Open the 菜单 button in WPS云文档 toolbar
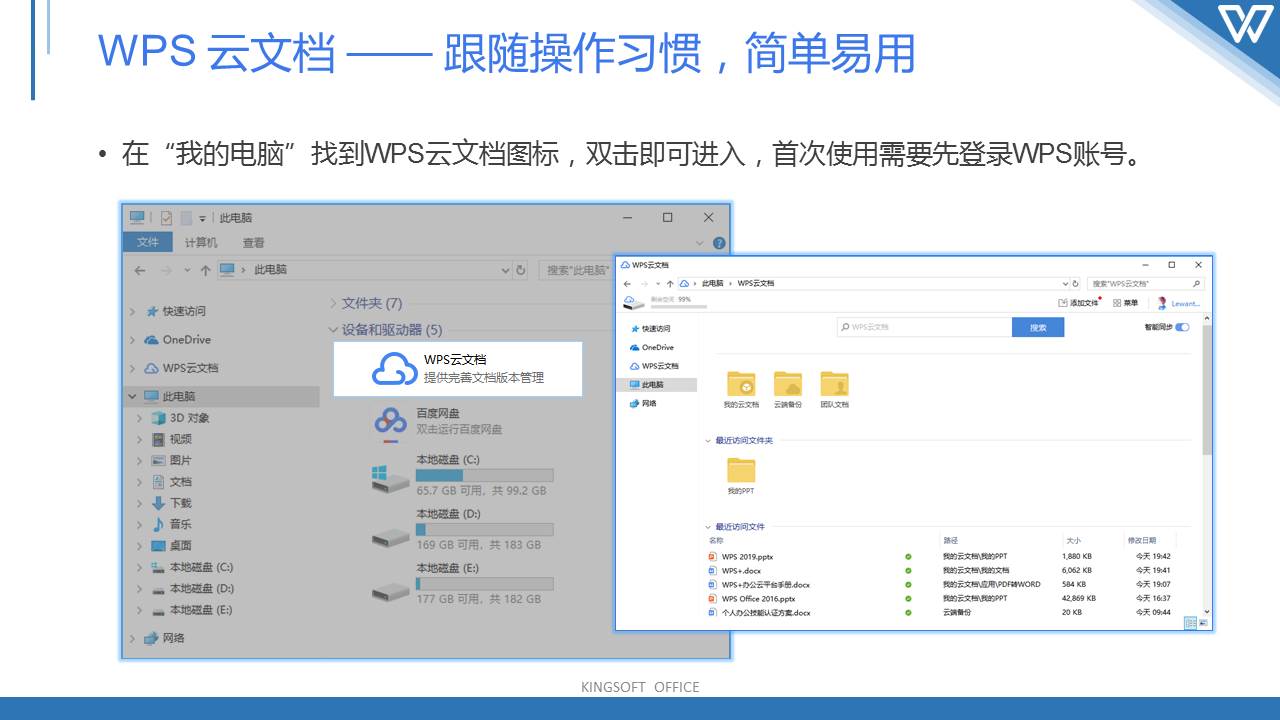 [x=1126, y=302]
